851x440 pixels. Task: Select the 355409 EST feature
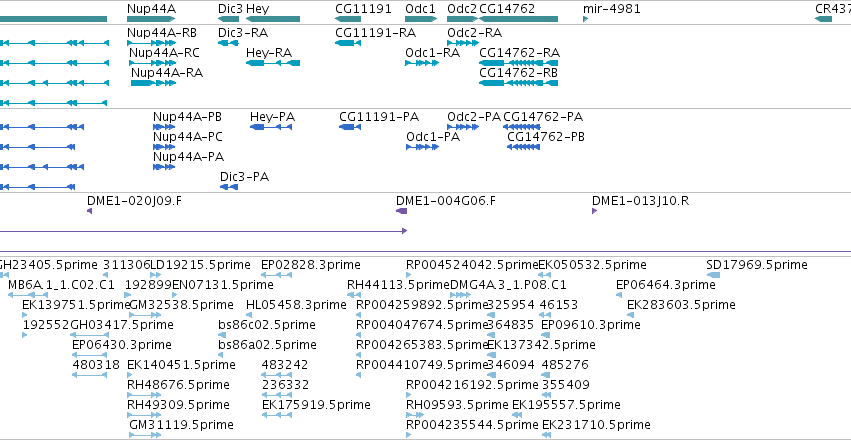click(547, 396)
